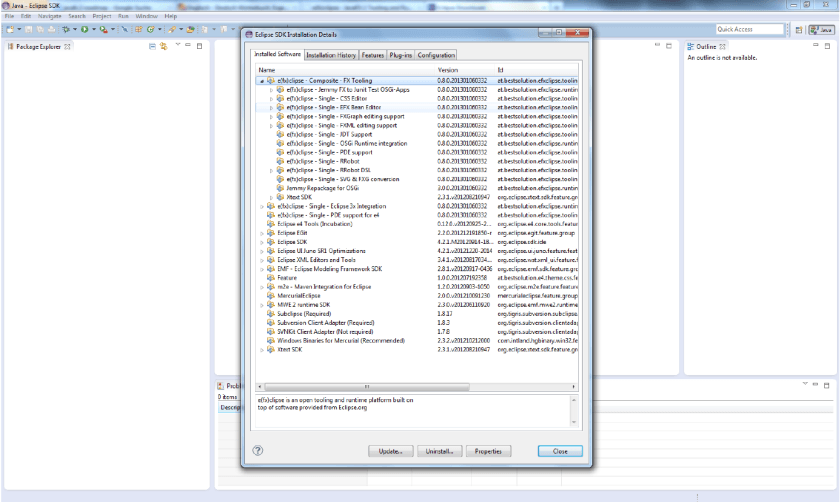
Task: Click the right arrow of the horizontal scrollbar
Action: 573,386
